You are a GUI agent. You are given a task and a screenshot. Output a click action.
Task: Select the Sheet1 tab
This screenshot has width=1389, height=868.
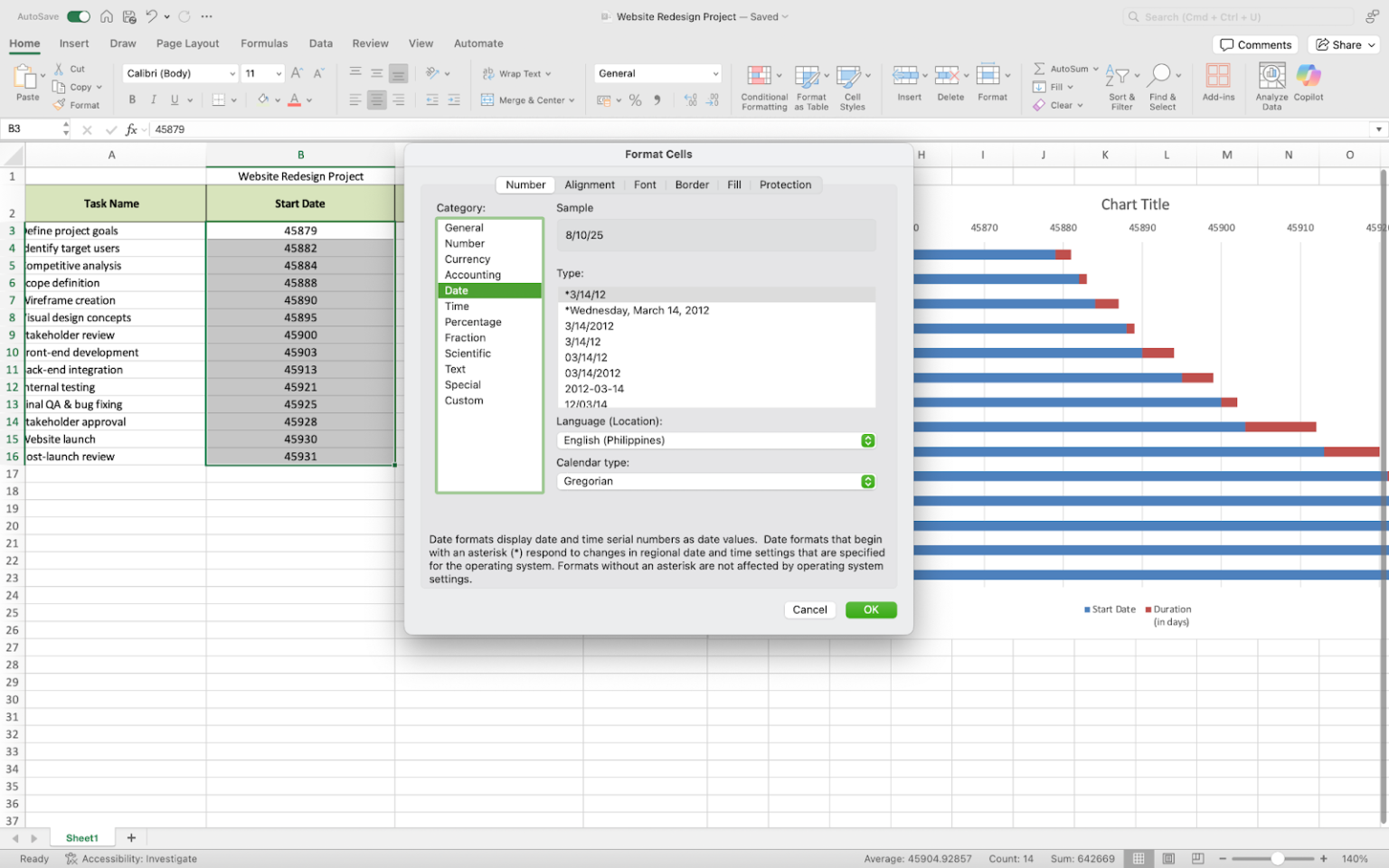pos(81,837)
